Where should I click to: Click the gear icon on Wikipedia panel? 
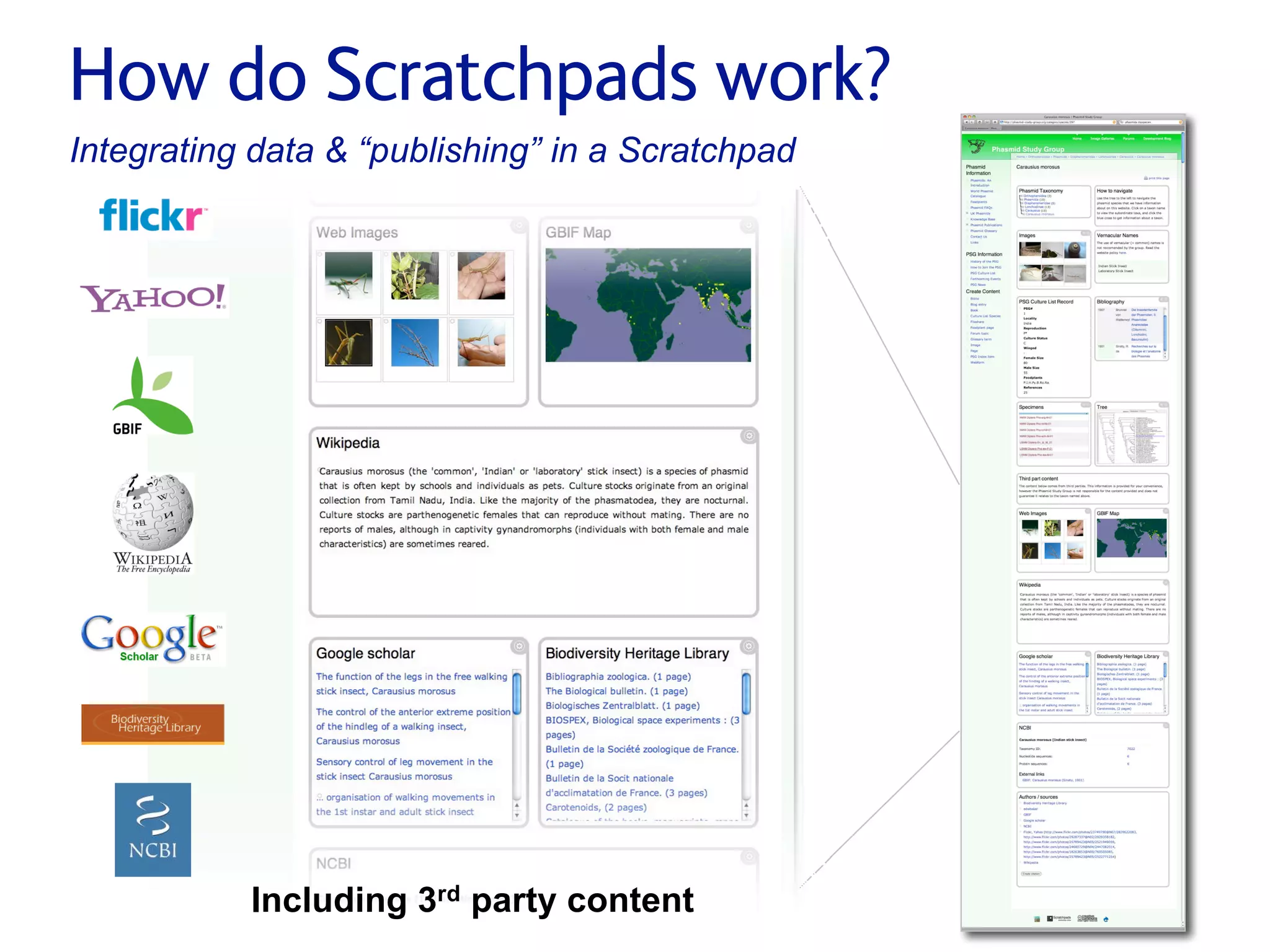pyautogui.click(x=748, y=436)
